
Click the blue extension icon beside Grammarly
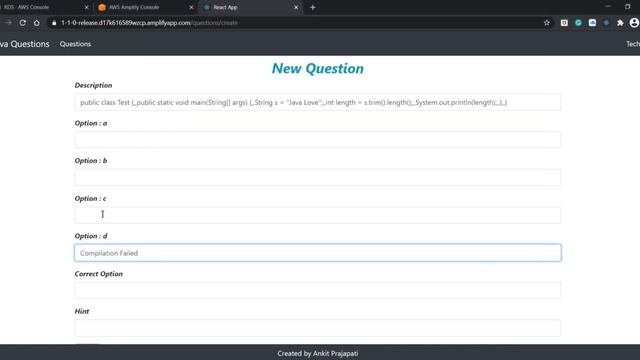click(592, 23)
